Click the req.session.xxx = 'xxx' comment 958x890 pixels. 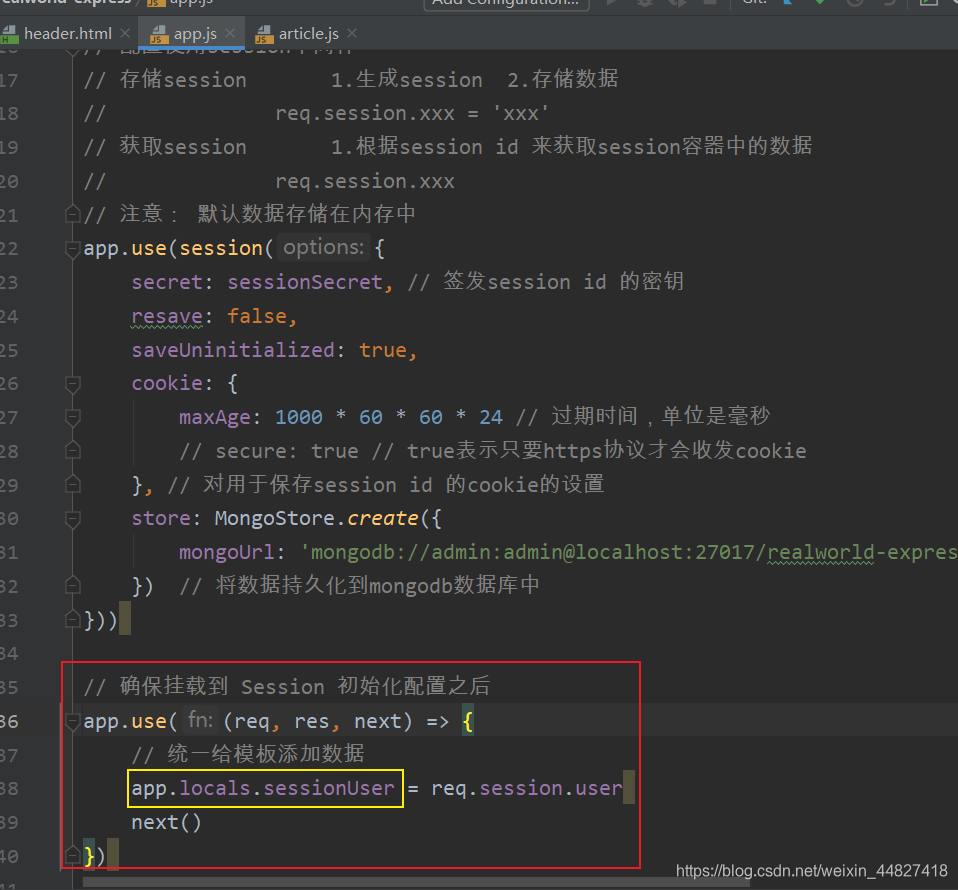coord(412,114)
